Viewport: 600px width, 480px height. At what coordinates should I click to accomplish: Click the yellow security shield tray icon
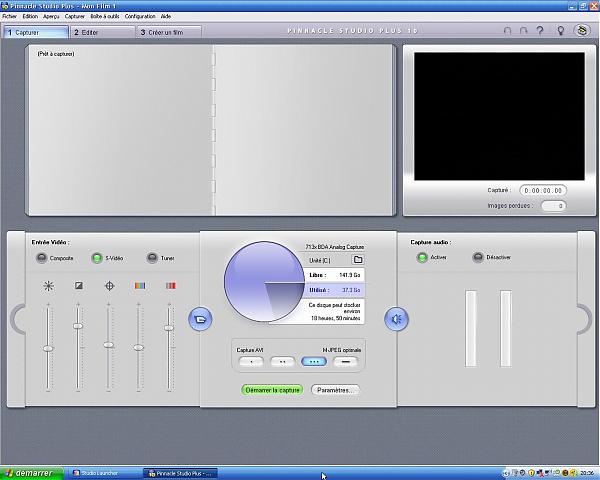(531, 473)
